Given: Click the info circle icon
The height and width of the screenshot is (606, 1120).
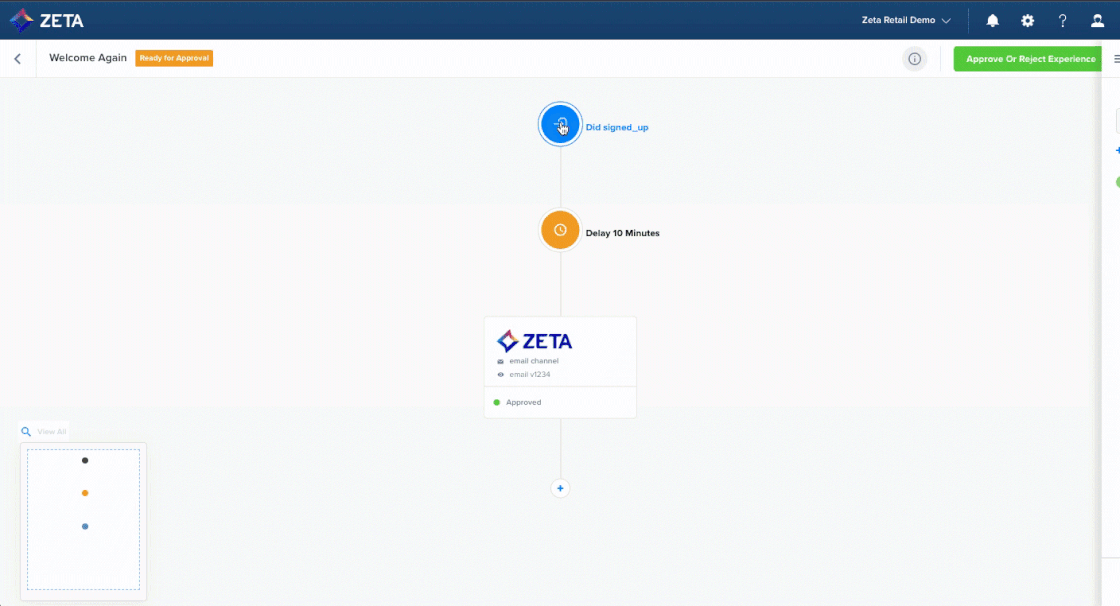Looking at the screenshot, I should 914,59.
